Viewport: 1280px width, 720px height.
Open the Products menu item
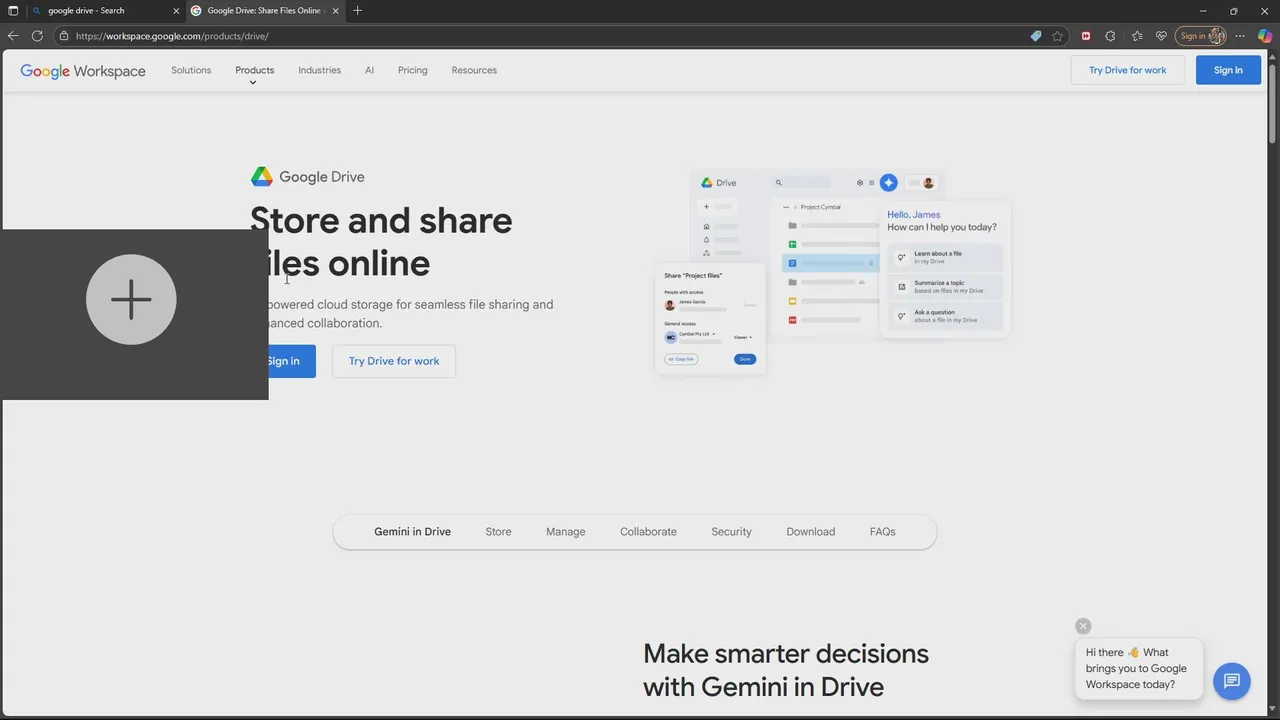click(x=255, y=70)
